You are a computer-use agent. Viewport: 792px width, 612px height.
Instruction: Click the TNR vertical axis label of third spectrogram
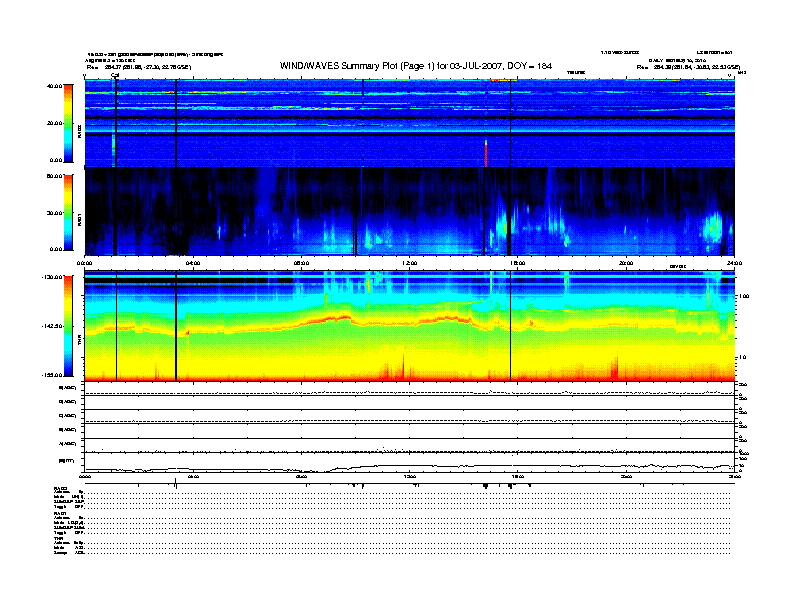point(79,342)
